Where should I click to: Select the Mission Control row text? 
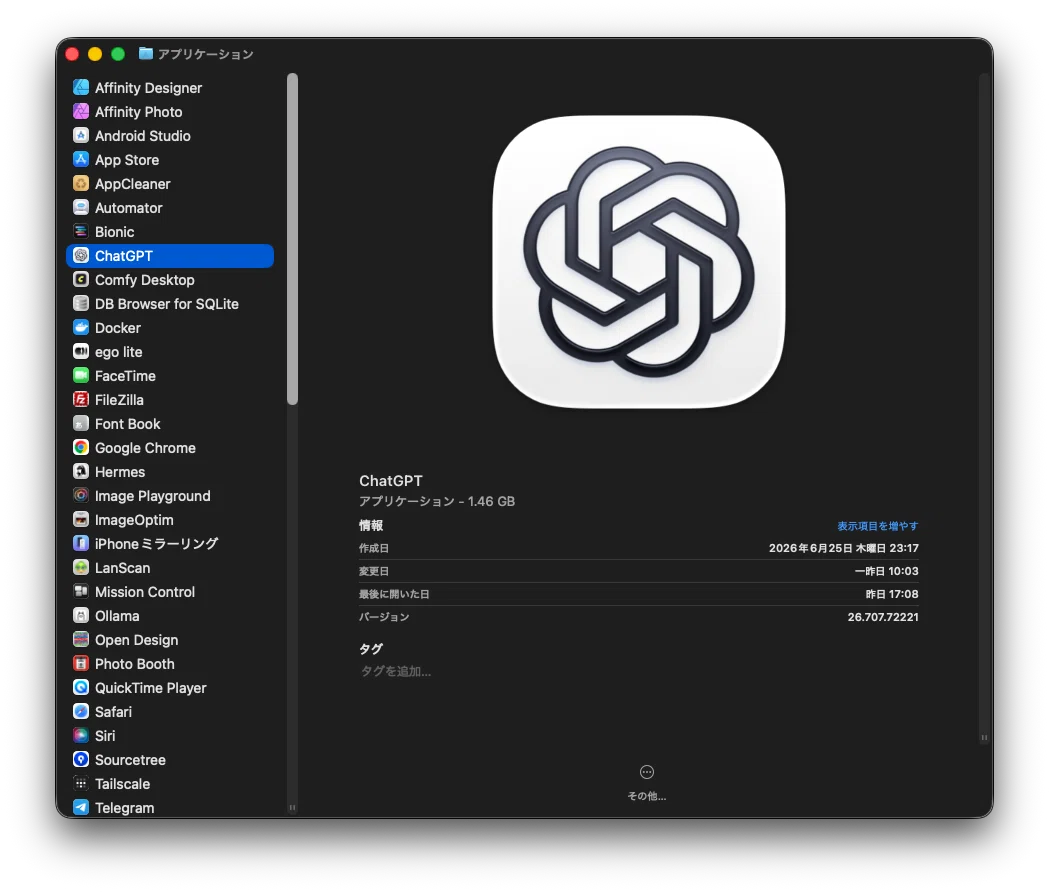click(145, 592)
